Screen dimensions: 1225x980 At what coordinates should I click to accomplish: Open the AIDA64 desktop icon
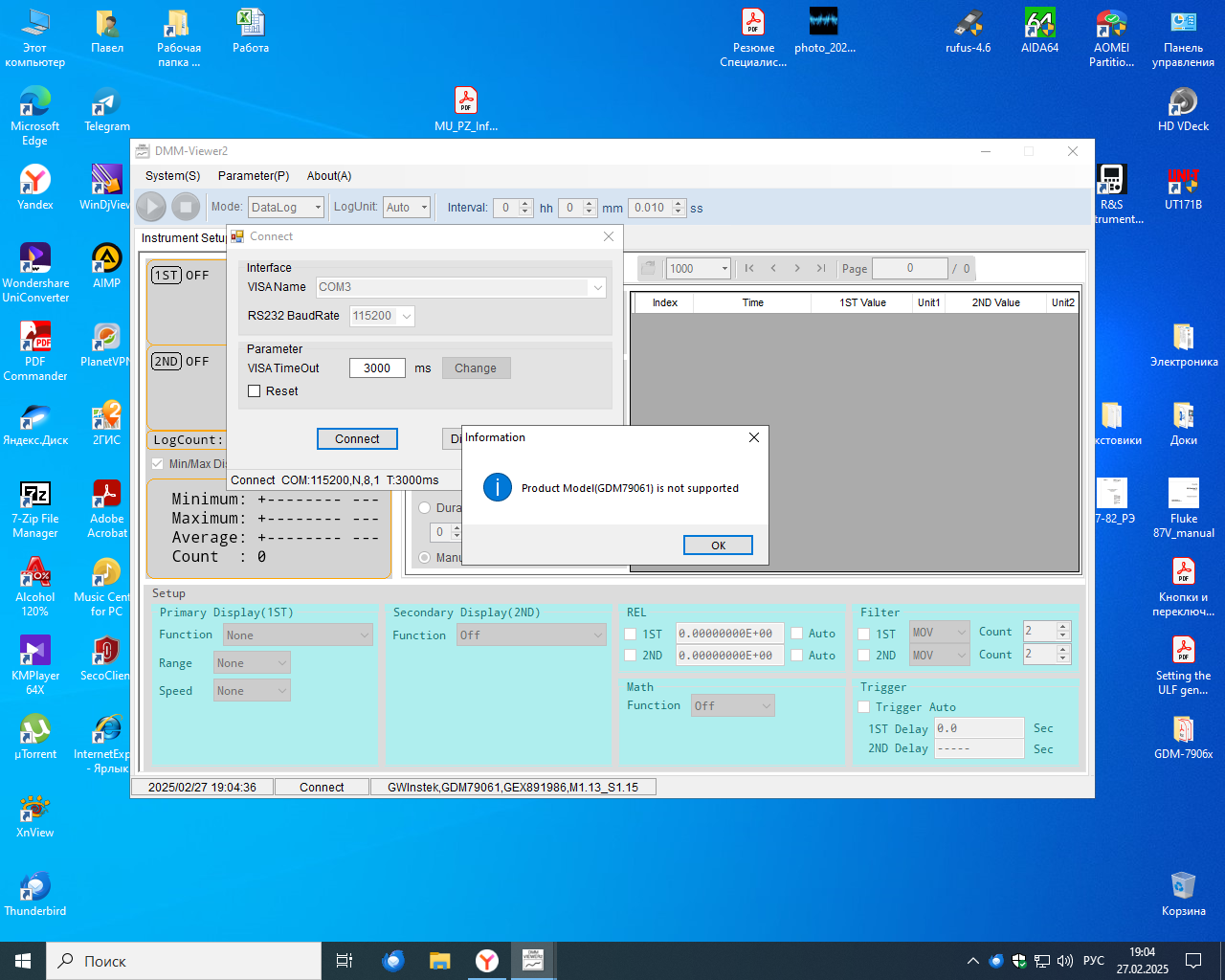[x=1039, y=25]
